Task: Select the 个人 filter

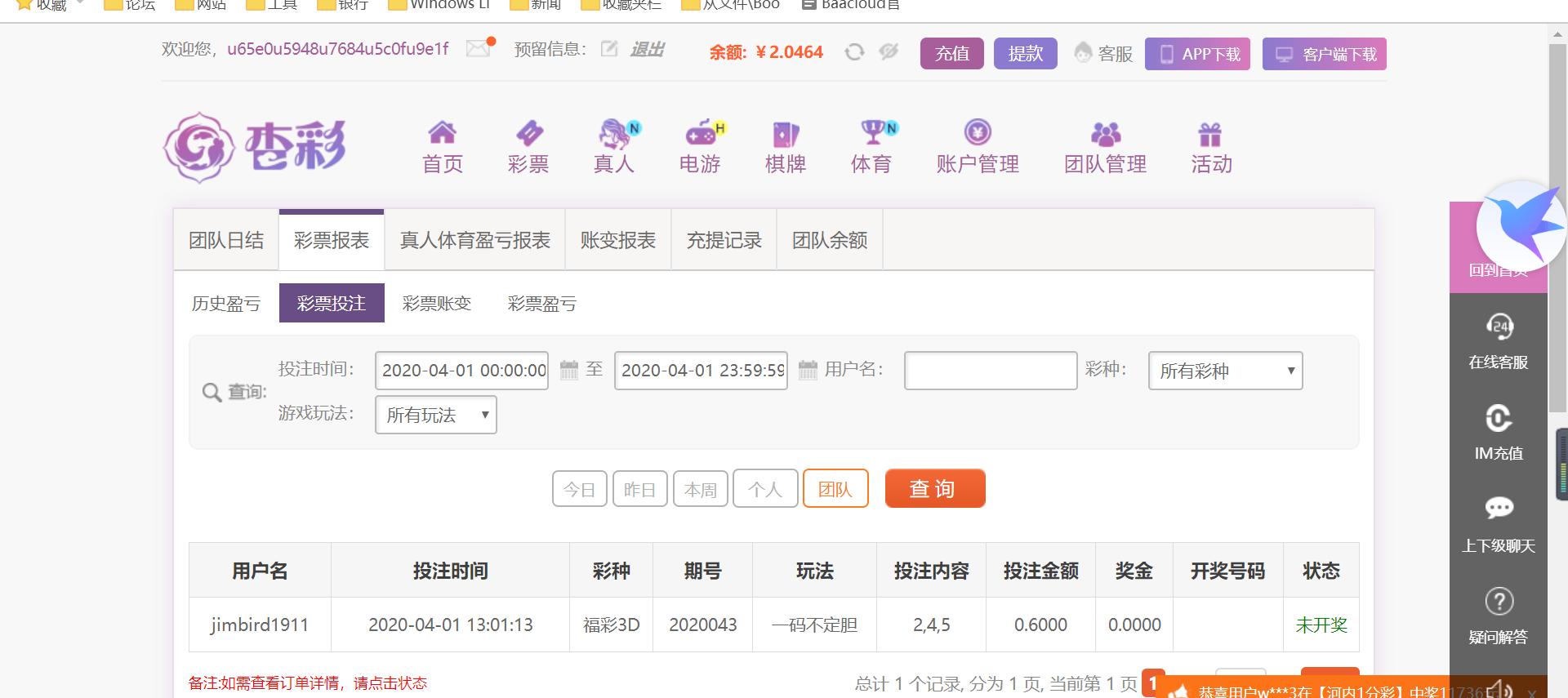Action: pos(765,489)
